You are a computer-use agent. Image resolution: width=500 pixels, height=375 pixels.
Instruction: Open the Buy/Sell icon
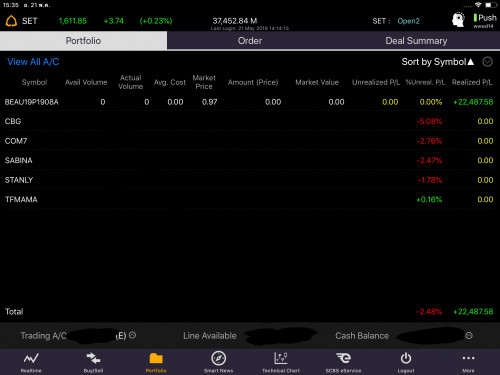(93, 362)
